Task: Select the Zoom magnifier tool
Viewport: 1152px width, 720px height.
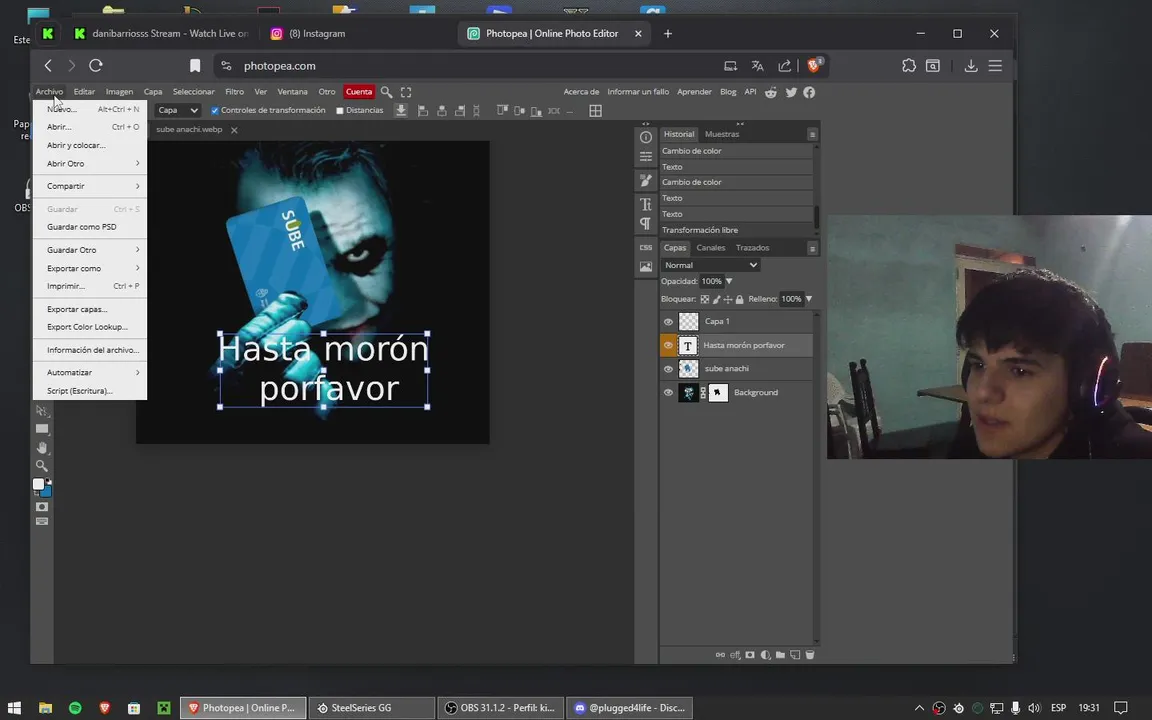Action: (42, 466)
